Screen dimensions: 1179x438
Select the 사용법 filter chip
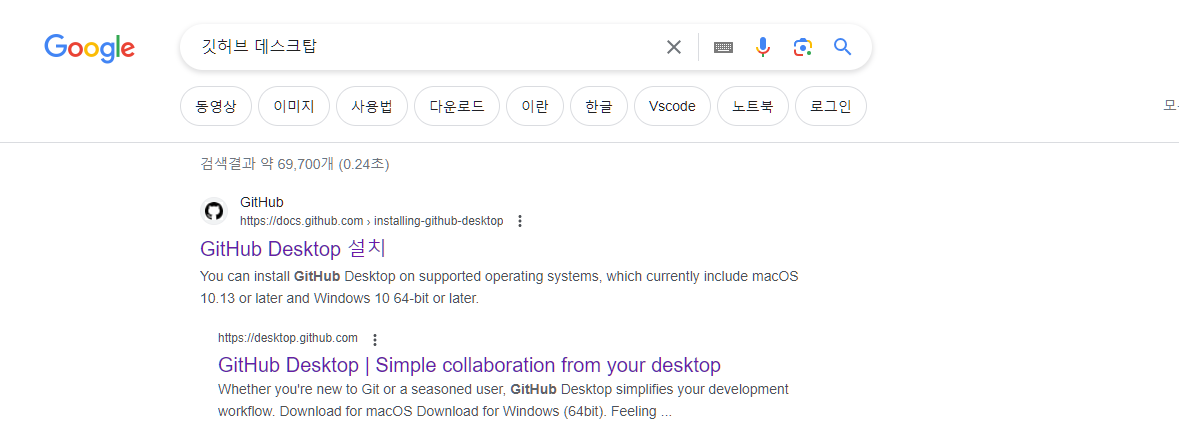371,106
